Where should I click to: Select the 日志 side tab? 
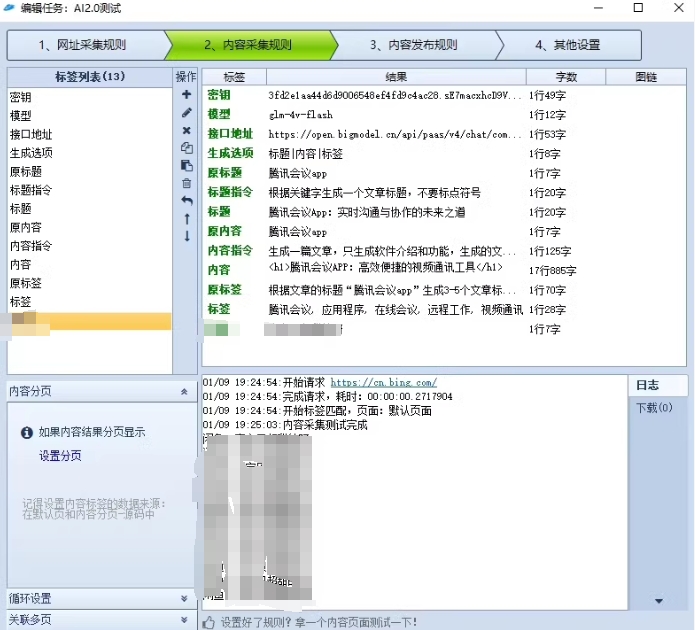658,385
